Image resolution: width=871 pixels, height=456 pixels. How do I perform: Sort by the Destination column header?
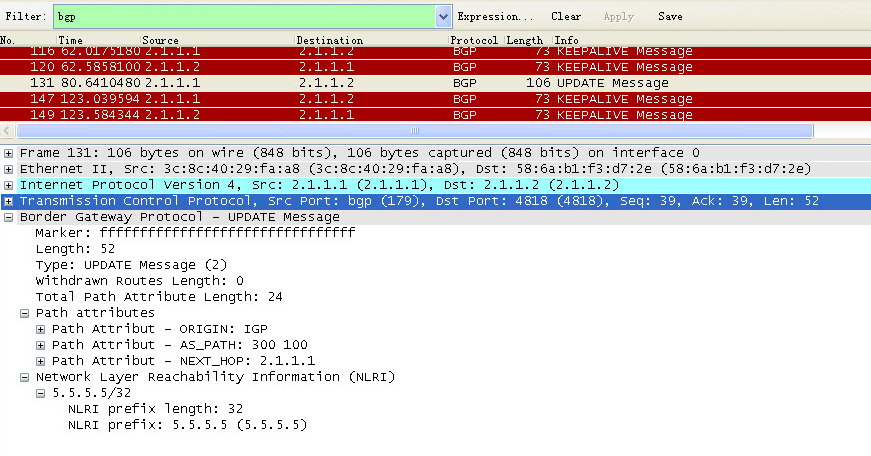371,40
